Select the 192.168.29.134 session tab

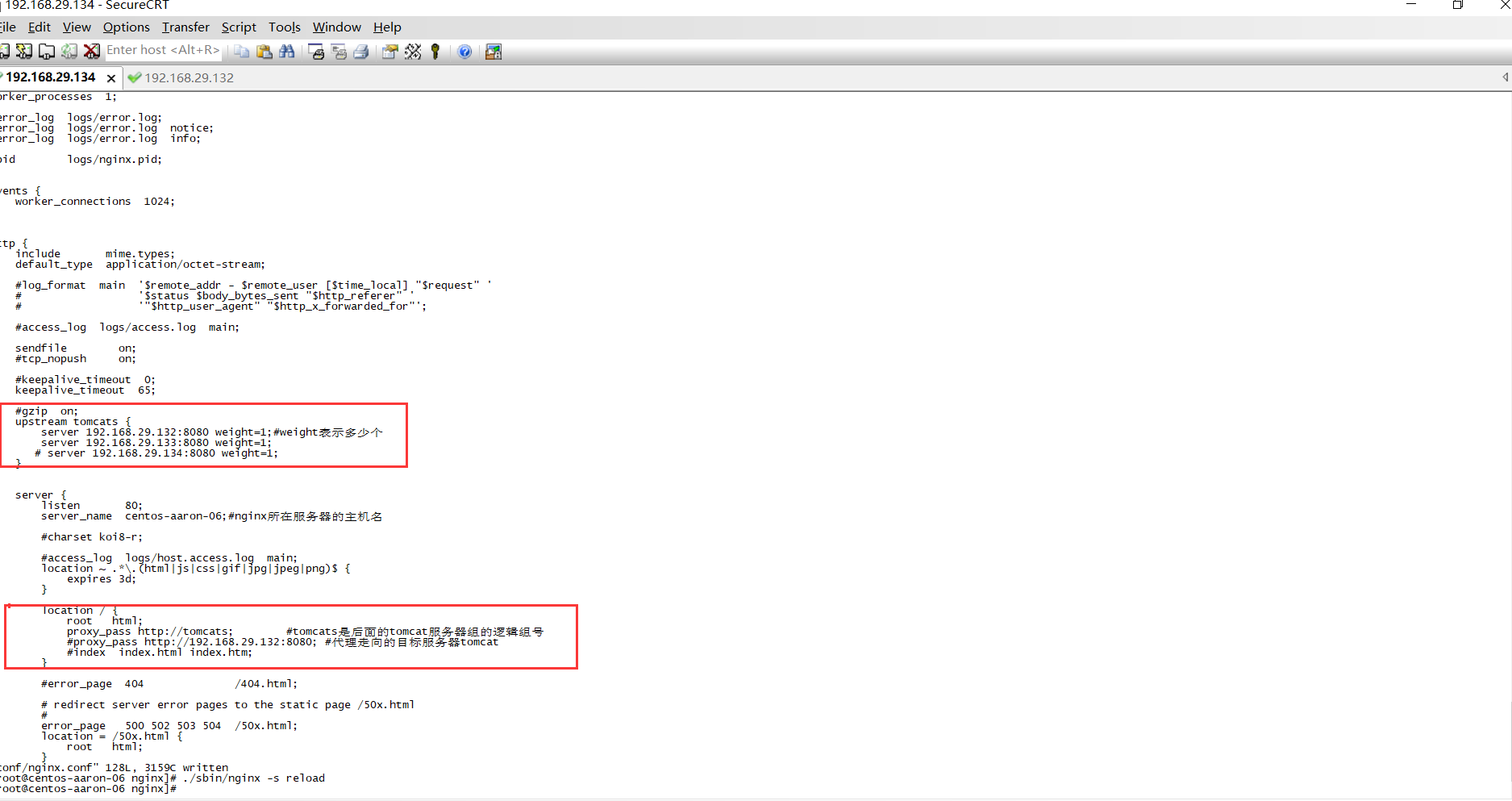click(x=51, y=77)
